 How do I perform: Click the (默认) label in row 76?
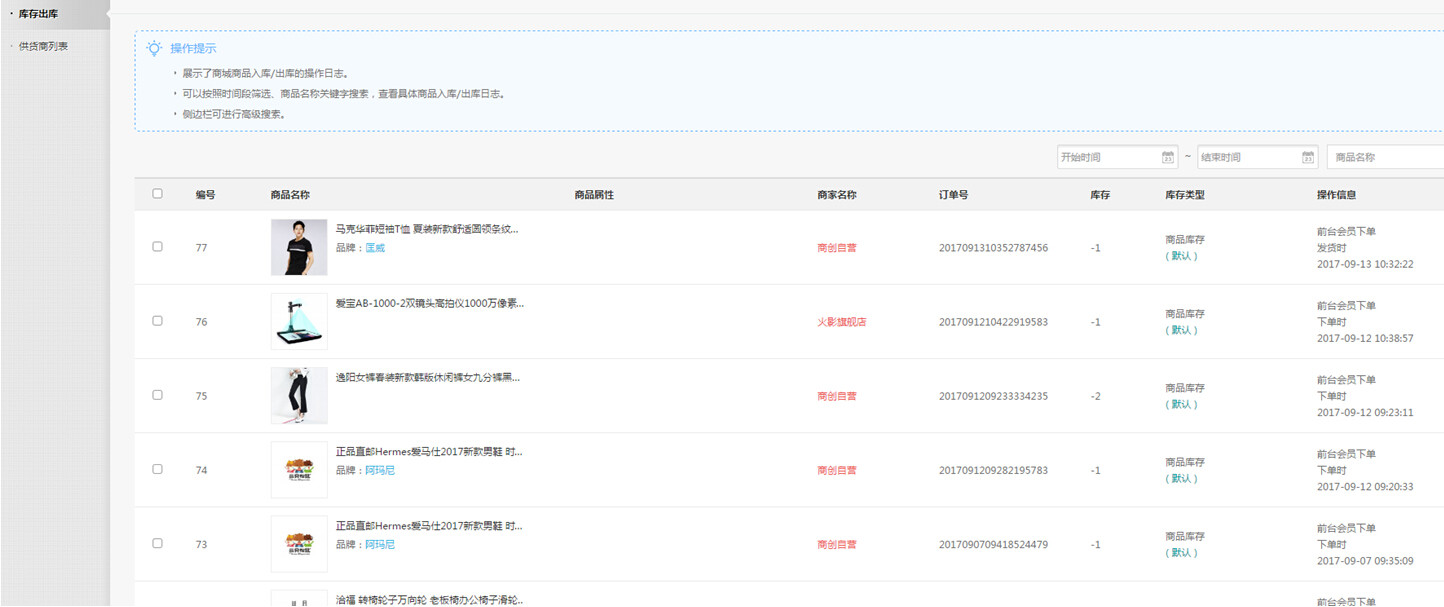1181,330
